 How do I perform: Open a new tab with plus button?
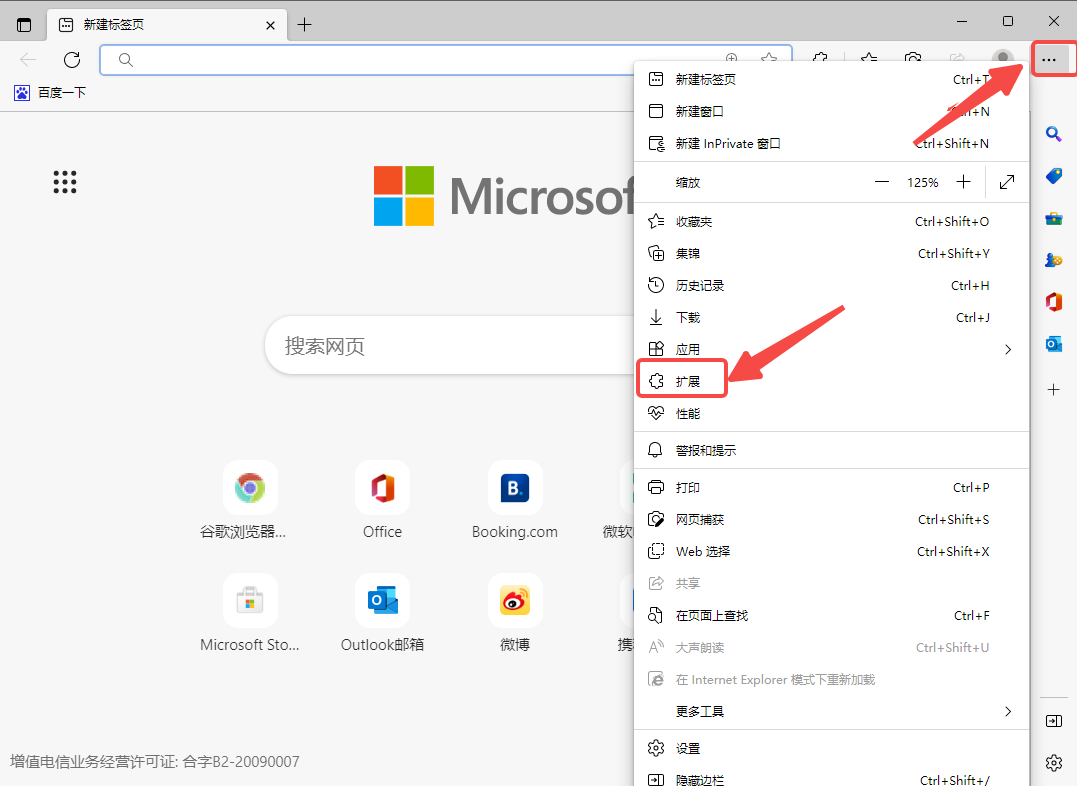305,24
